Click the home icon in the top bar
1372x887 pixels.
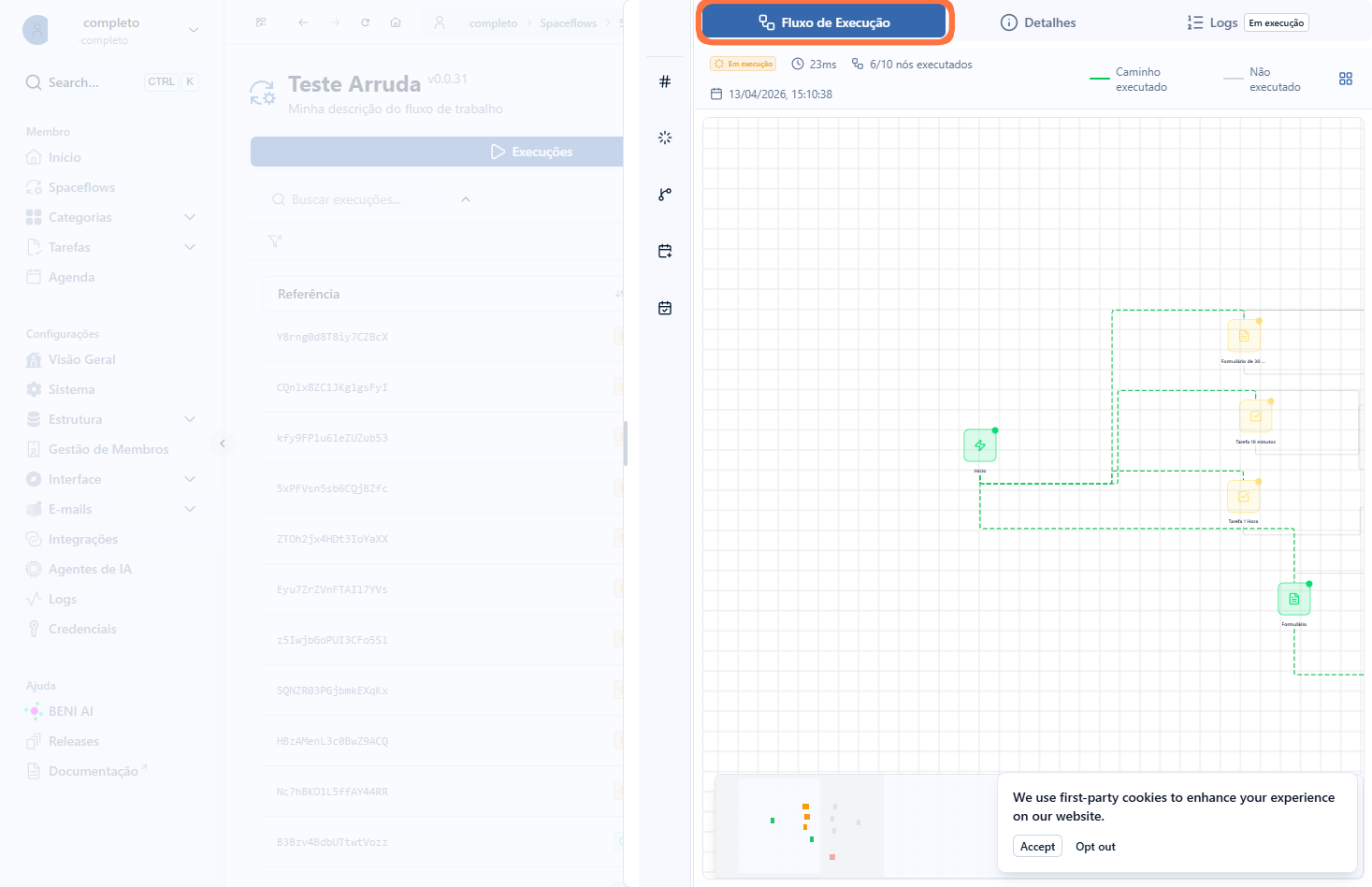point(396,22)
